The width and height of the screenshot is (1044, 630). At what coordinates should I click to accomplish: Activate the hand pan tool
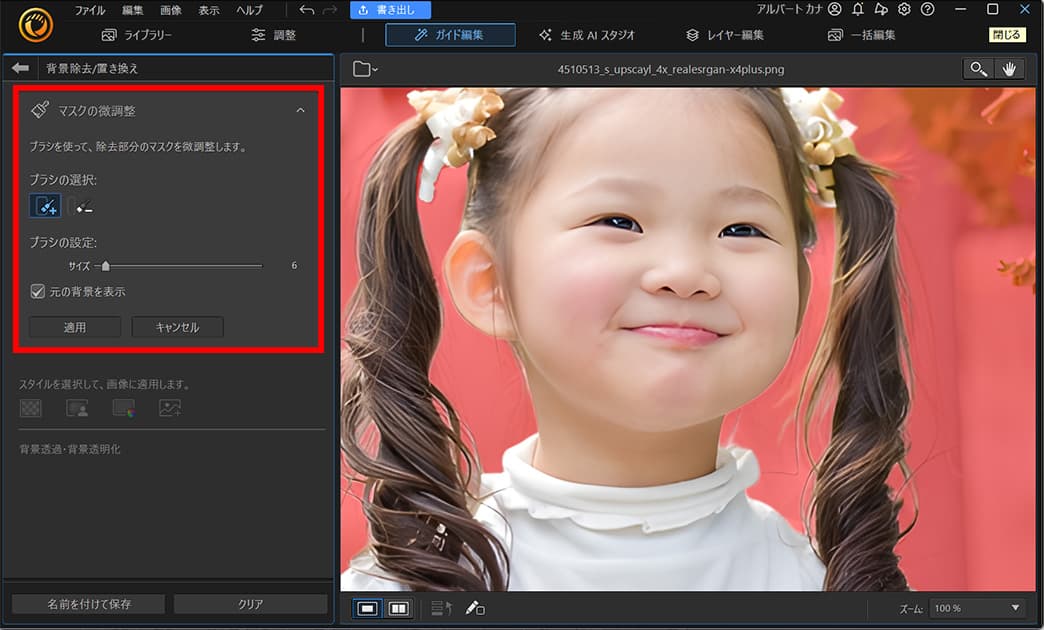pos(1011,68)
